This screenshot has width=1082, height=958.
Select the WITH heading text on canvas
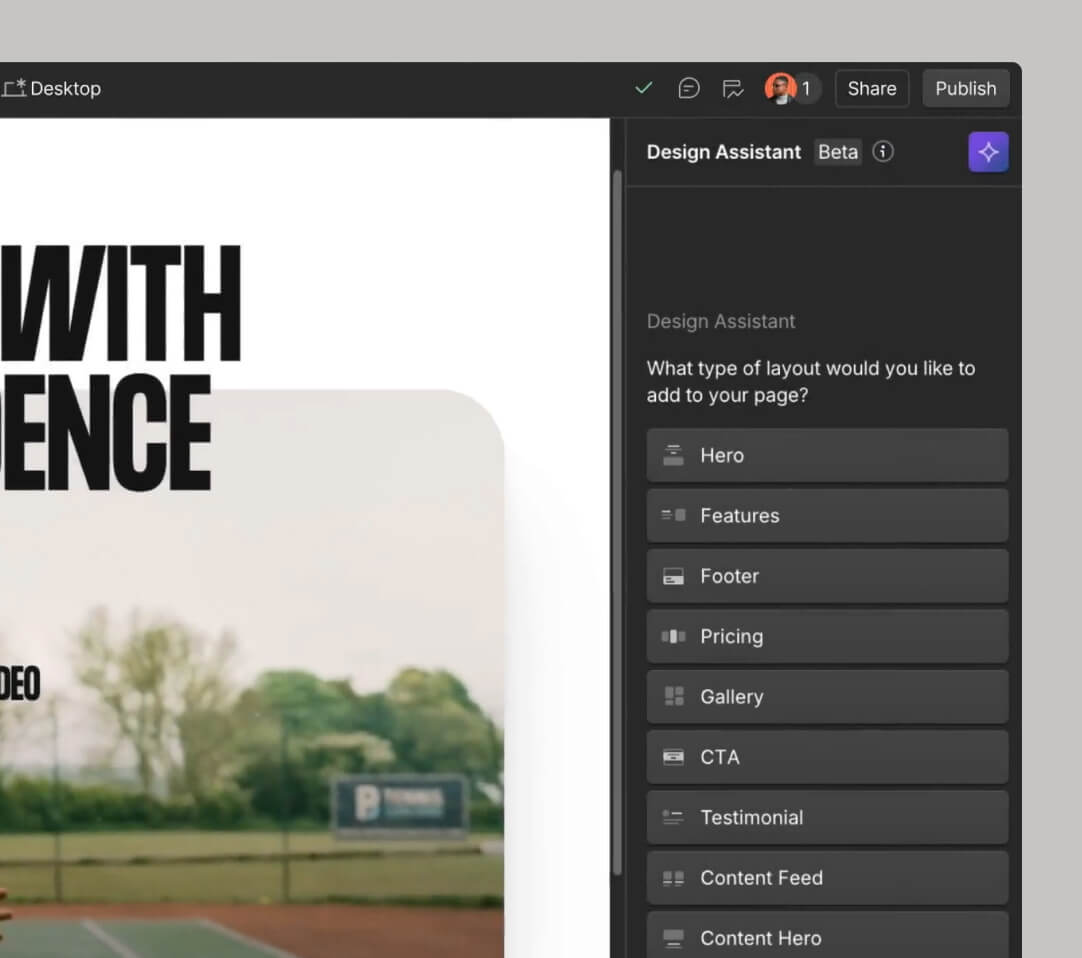tap(121, 303)
